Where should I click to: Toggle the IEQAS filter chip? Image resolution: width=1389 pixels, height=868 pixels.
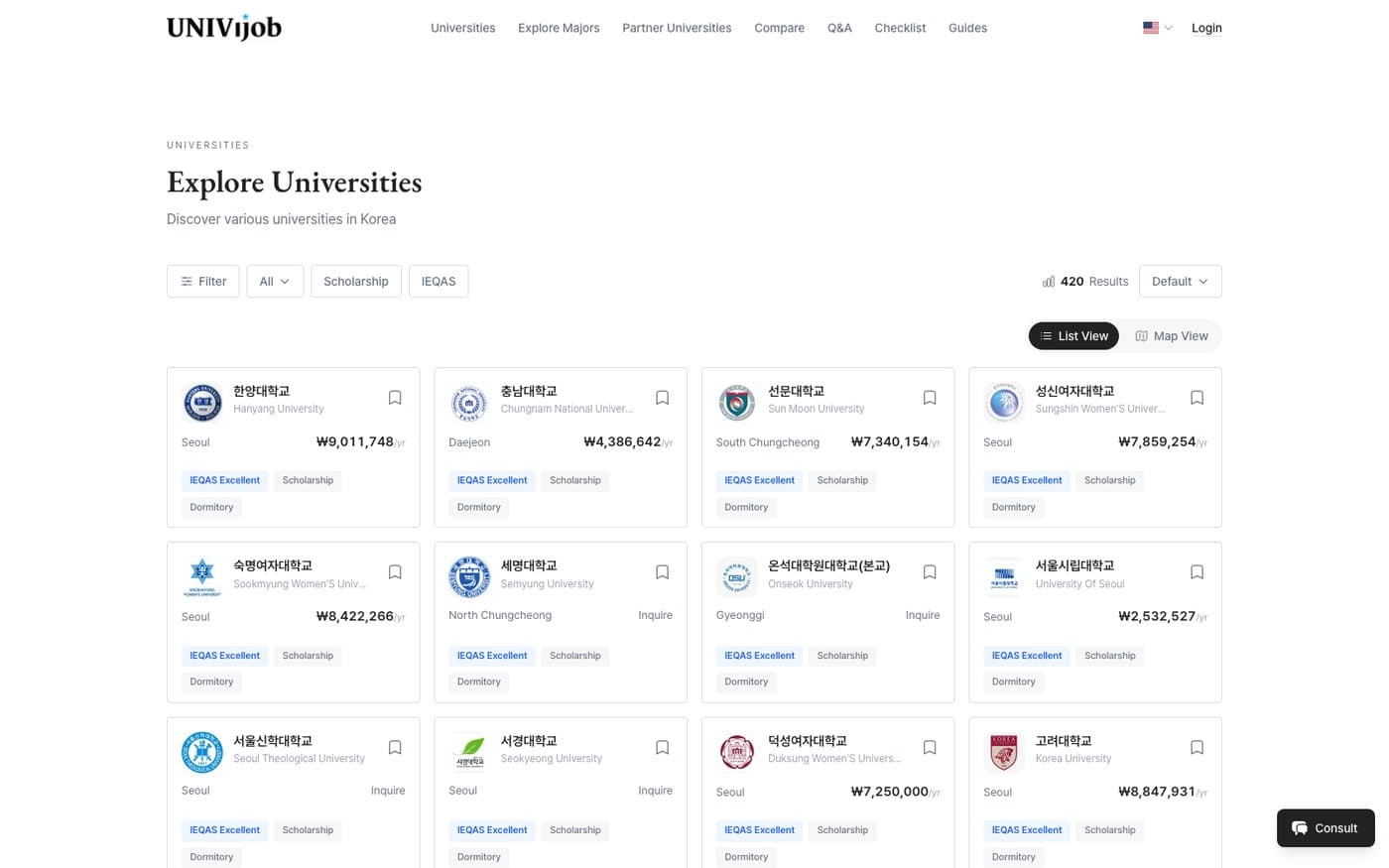click(x=439, y=281)
